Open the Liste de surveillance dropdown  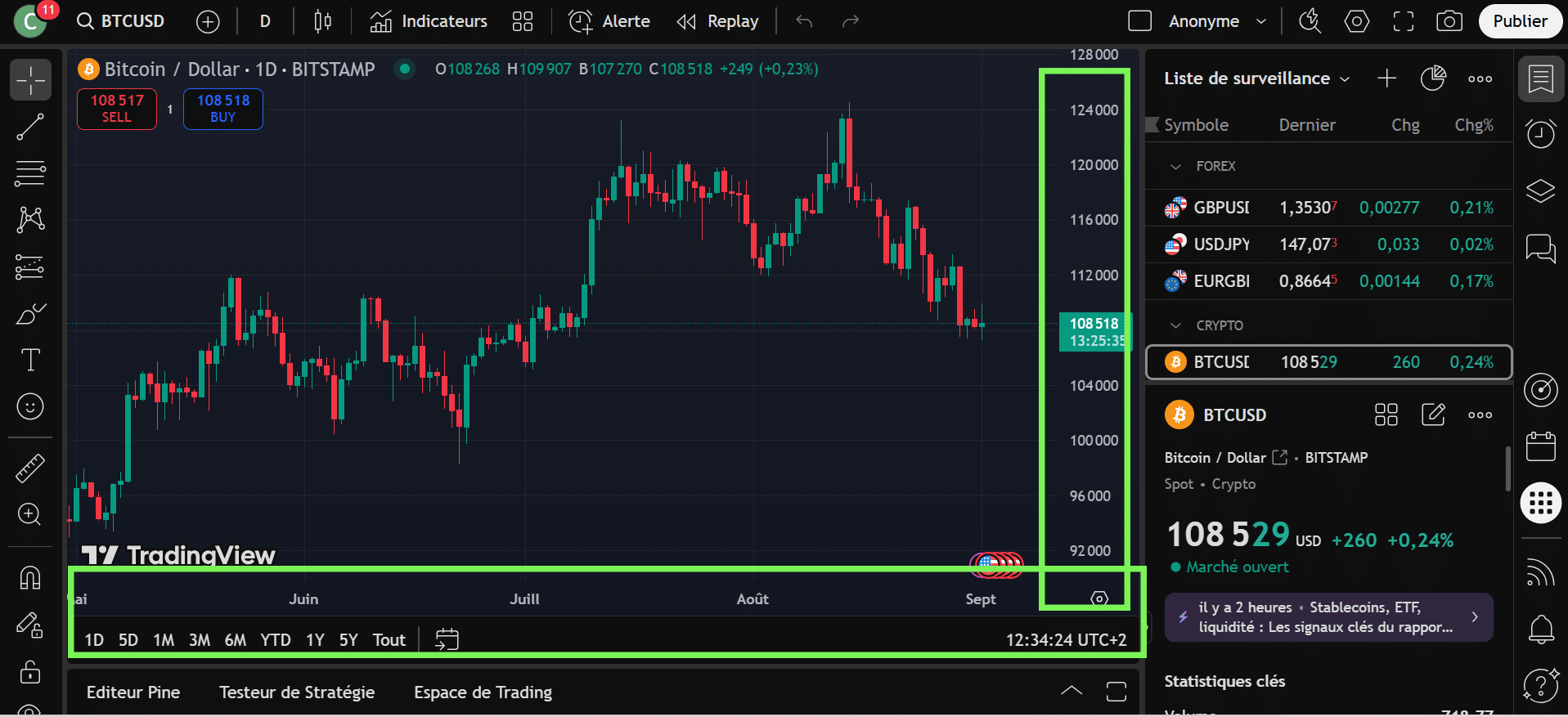pyautogui.click(x=1256, y=78)
